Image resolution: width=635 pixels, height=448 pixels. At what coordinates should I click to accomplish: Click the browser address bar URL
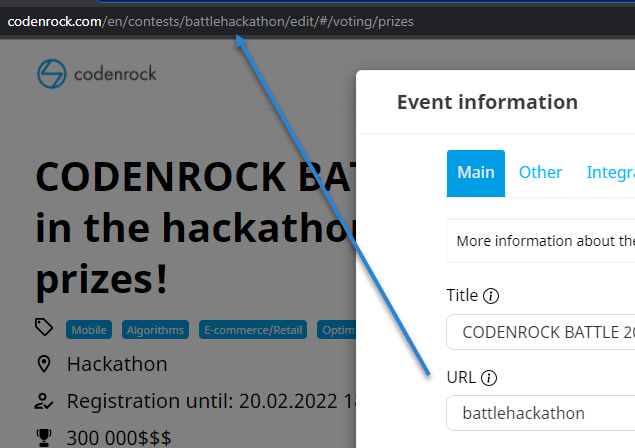[211, 21]
